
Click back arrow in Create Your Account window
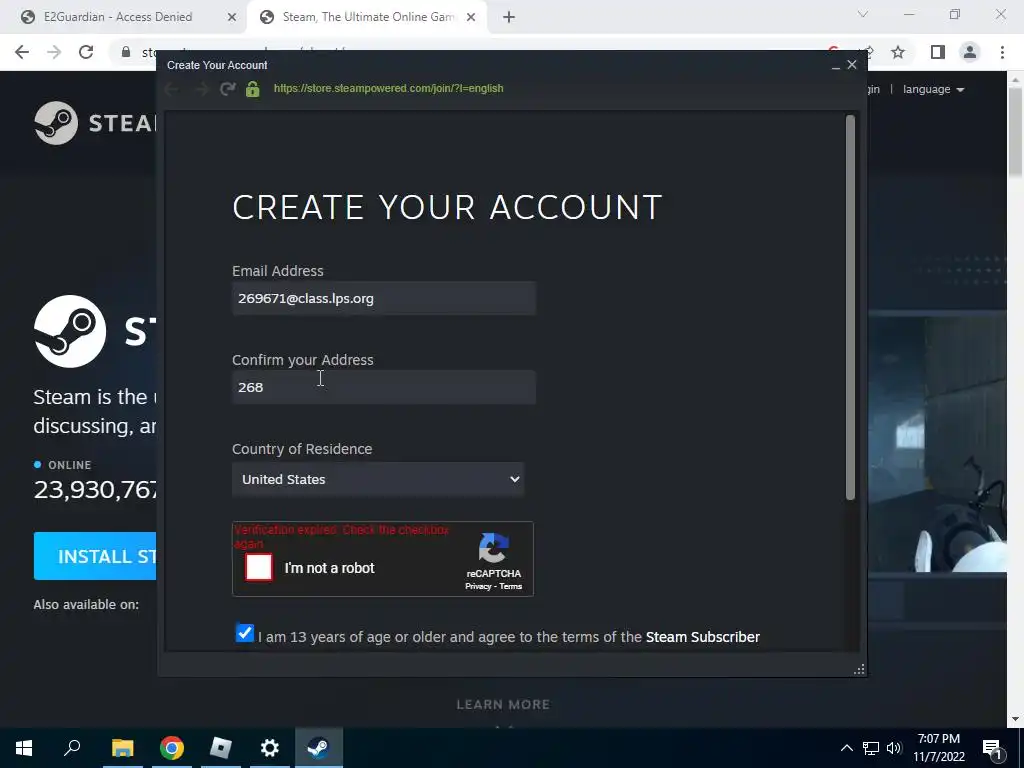coord(172,89)
